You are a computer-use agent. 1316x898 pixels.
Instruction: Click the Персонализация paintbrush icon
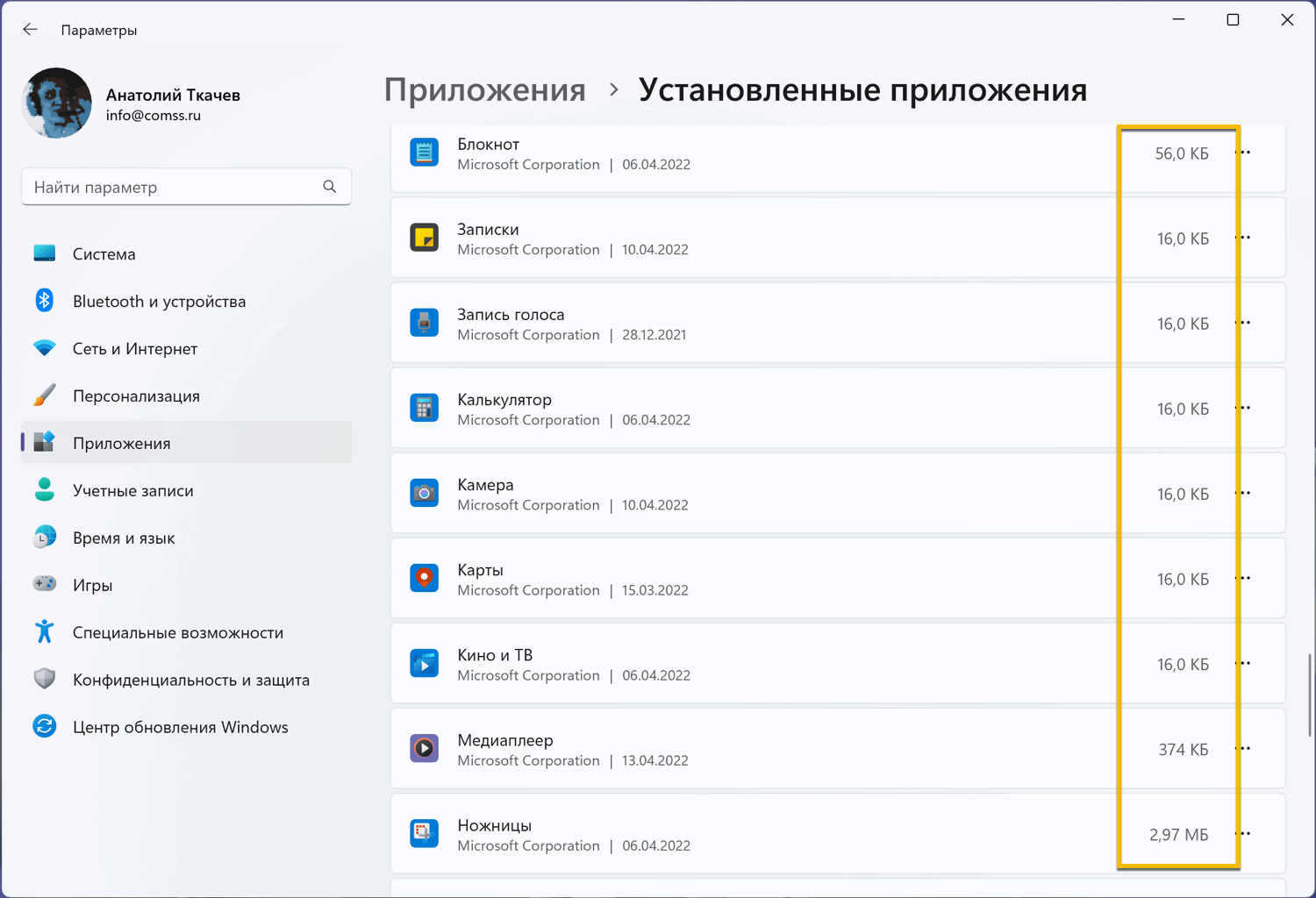point(45,396)
